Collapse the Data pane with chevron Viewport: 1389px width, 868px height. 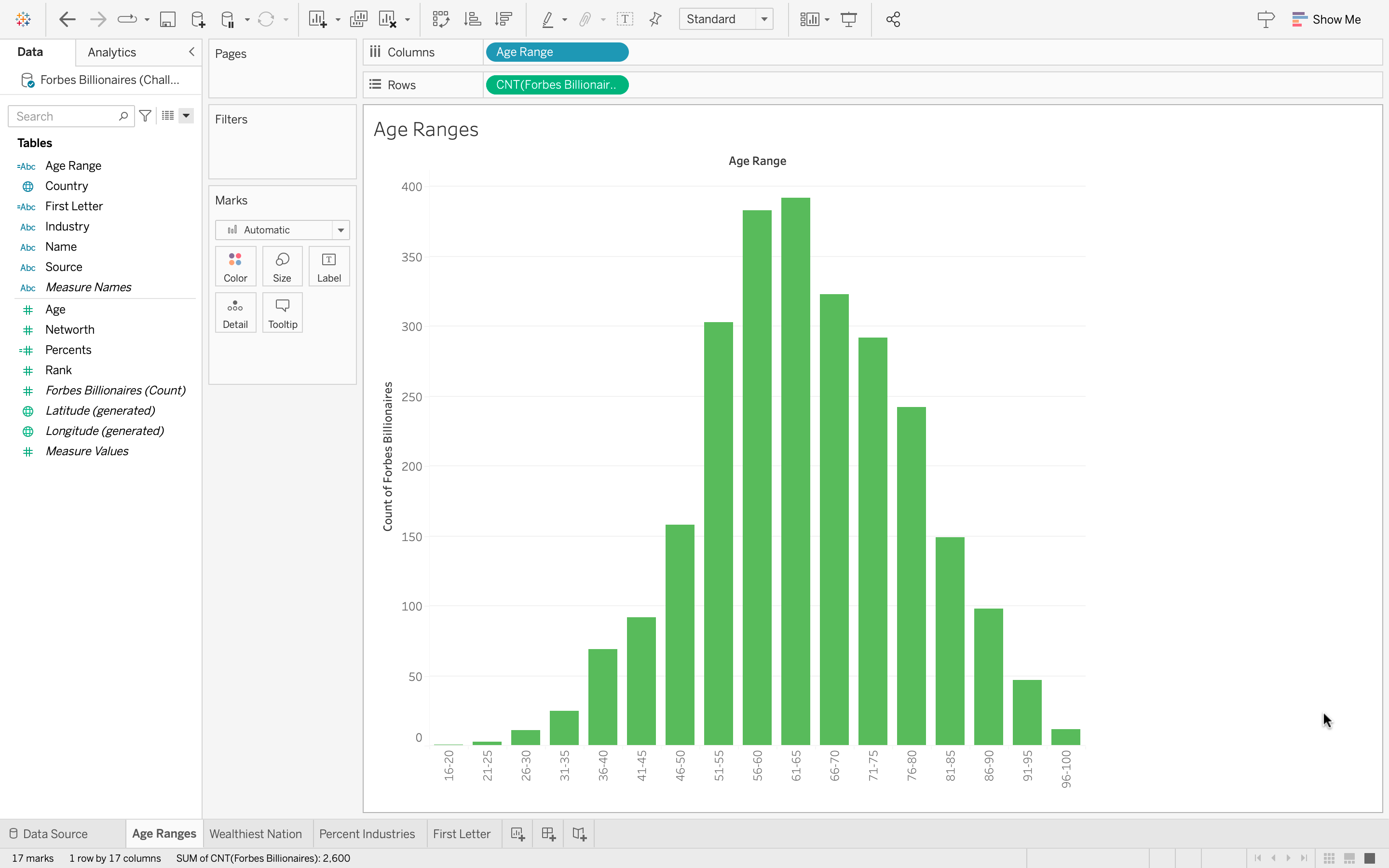[191, 52]
